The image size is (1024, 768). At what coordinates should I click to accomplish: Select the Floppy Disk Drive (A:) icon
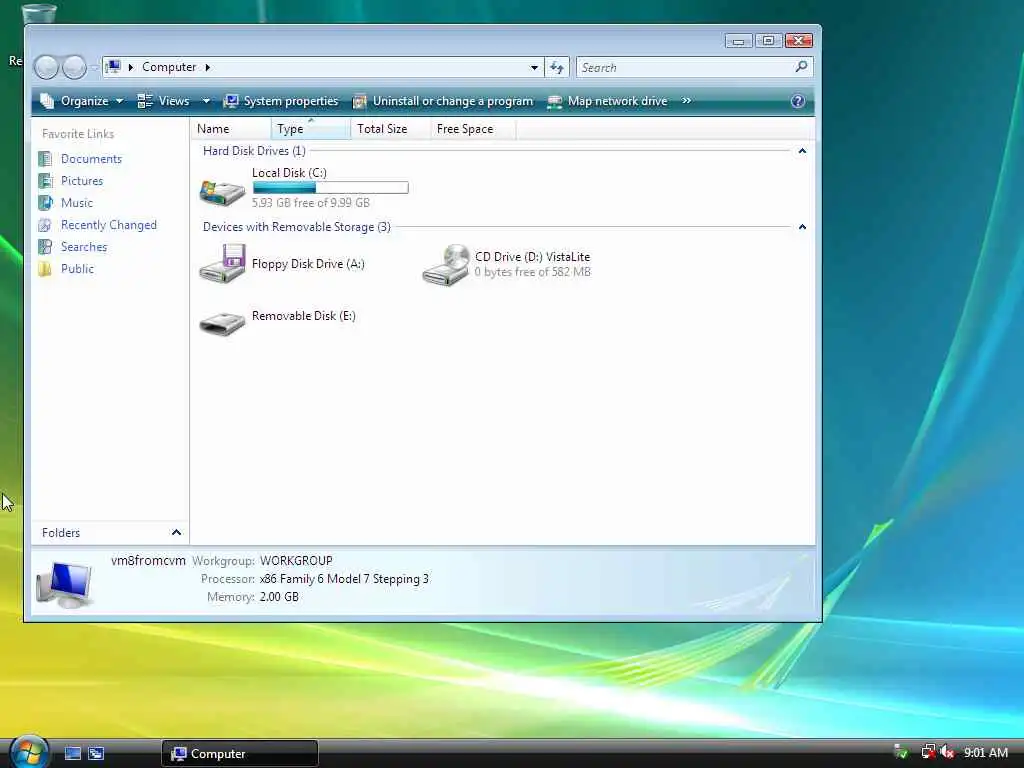[222, 264]
